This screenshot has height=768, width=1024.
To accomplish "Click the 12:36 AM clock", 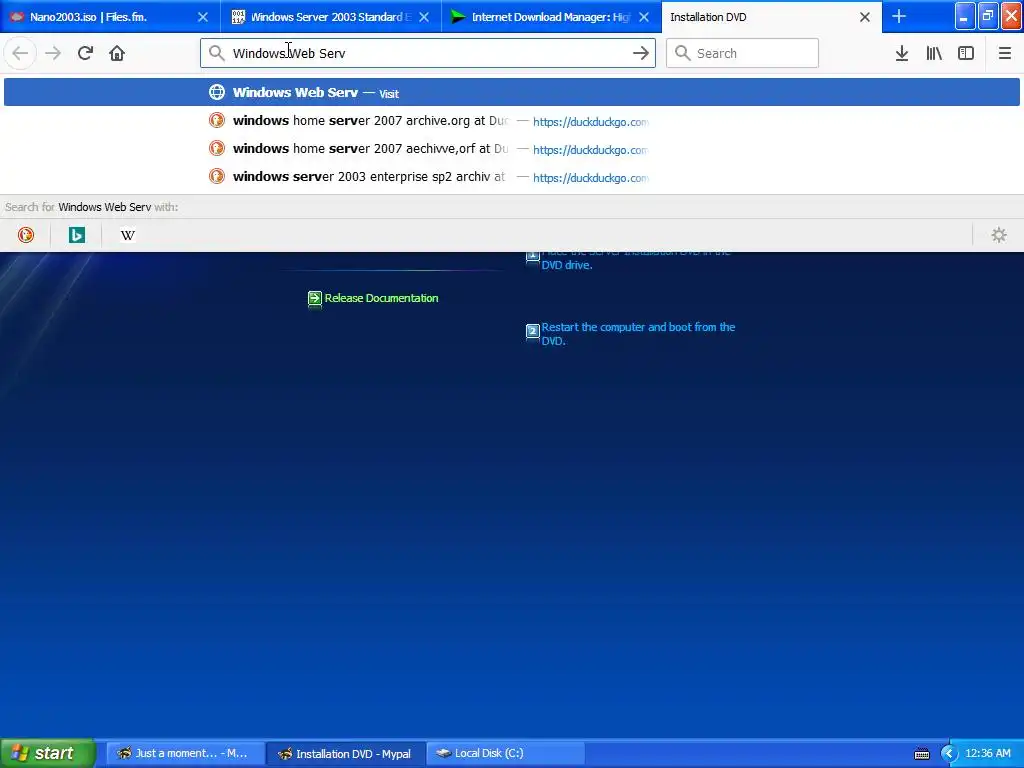I will coord(987,753).
